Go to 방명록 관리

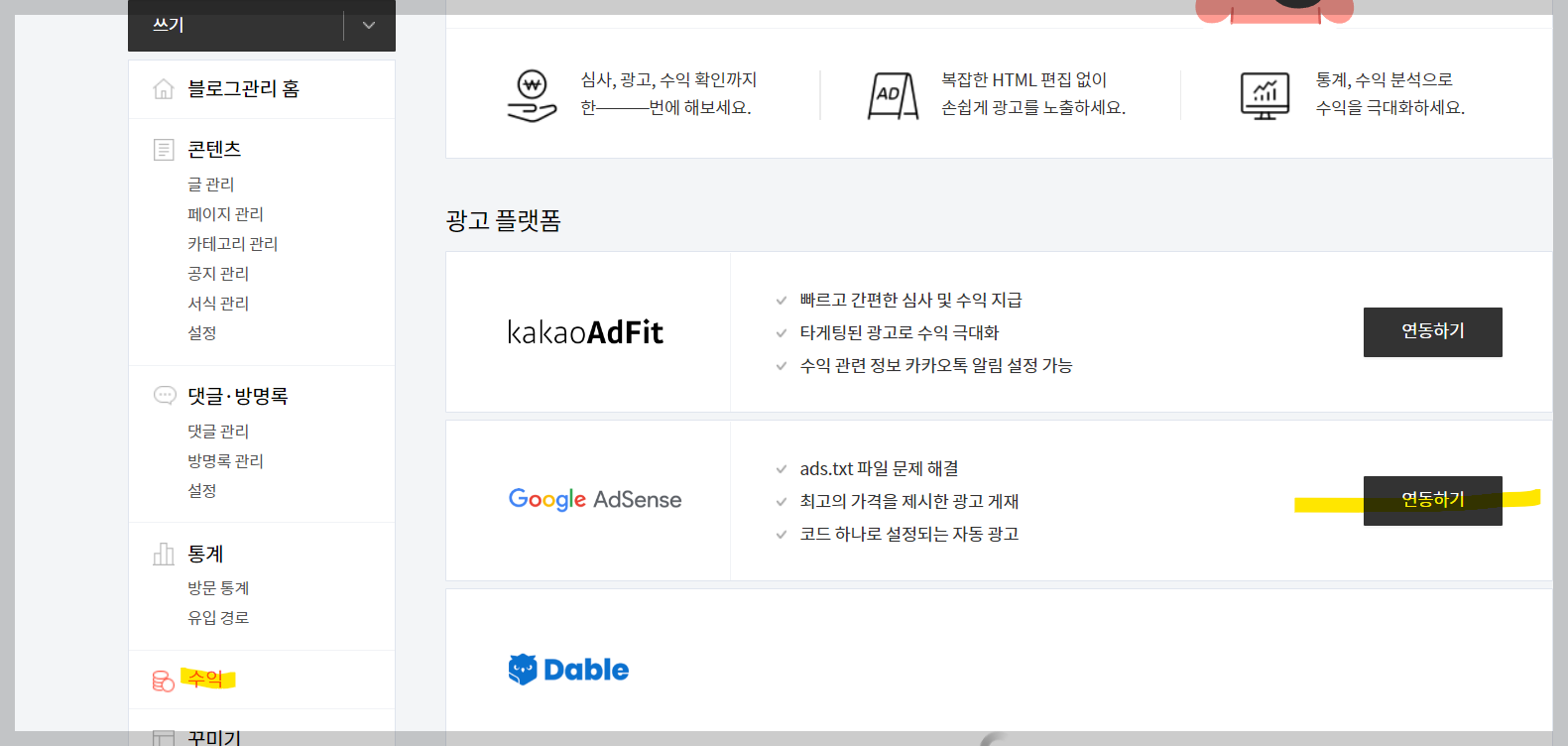click(x=225, y=461)
